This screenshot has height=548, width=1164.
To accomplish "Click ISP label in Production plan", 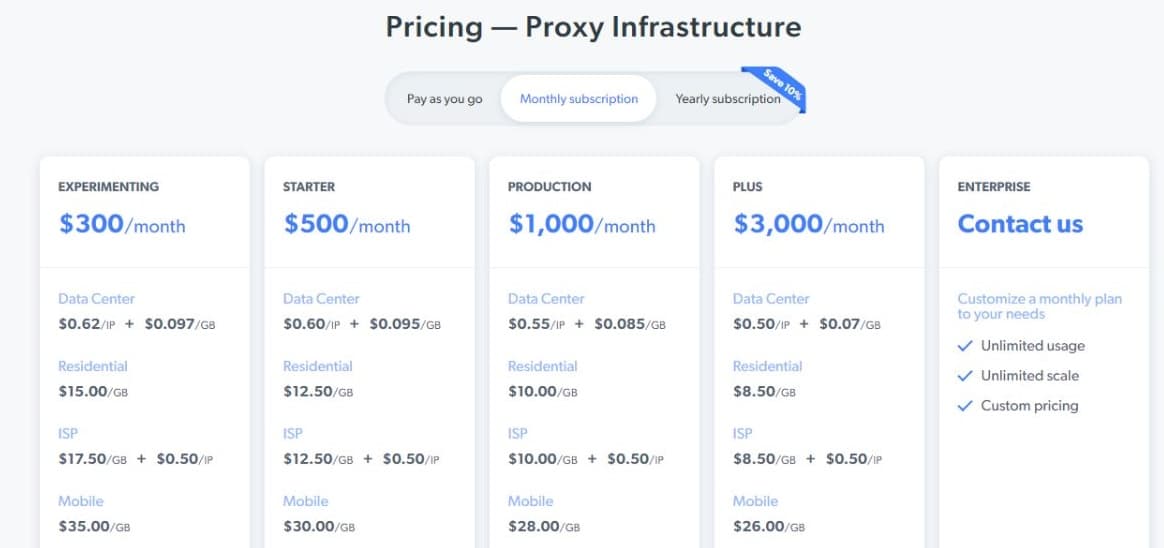I will pyautogui.click(x=520, y=434).
